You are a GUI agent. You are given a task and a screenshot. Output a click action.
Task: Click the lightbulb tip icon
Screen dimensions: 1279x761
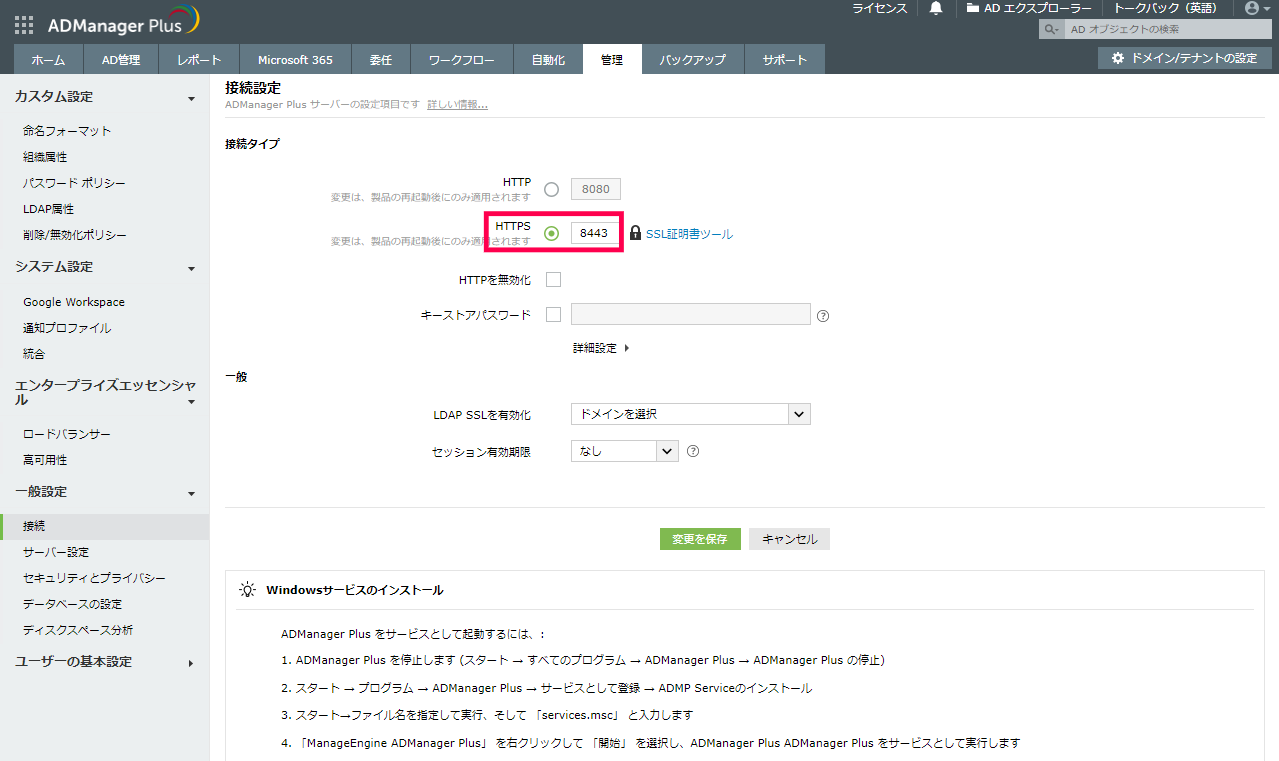click(247, 590)
